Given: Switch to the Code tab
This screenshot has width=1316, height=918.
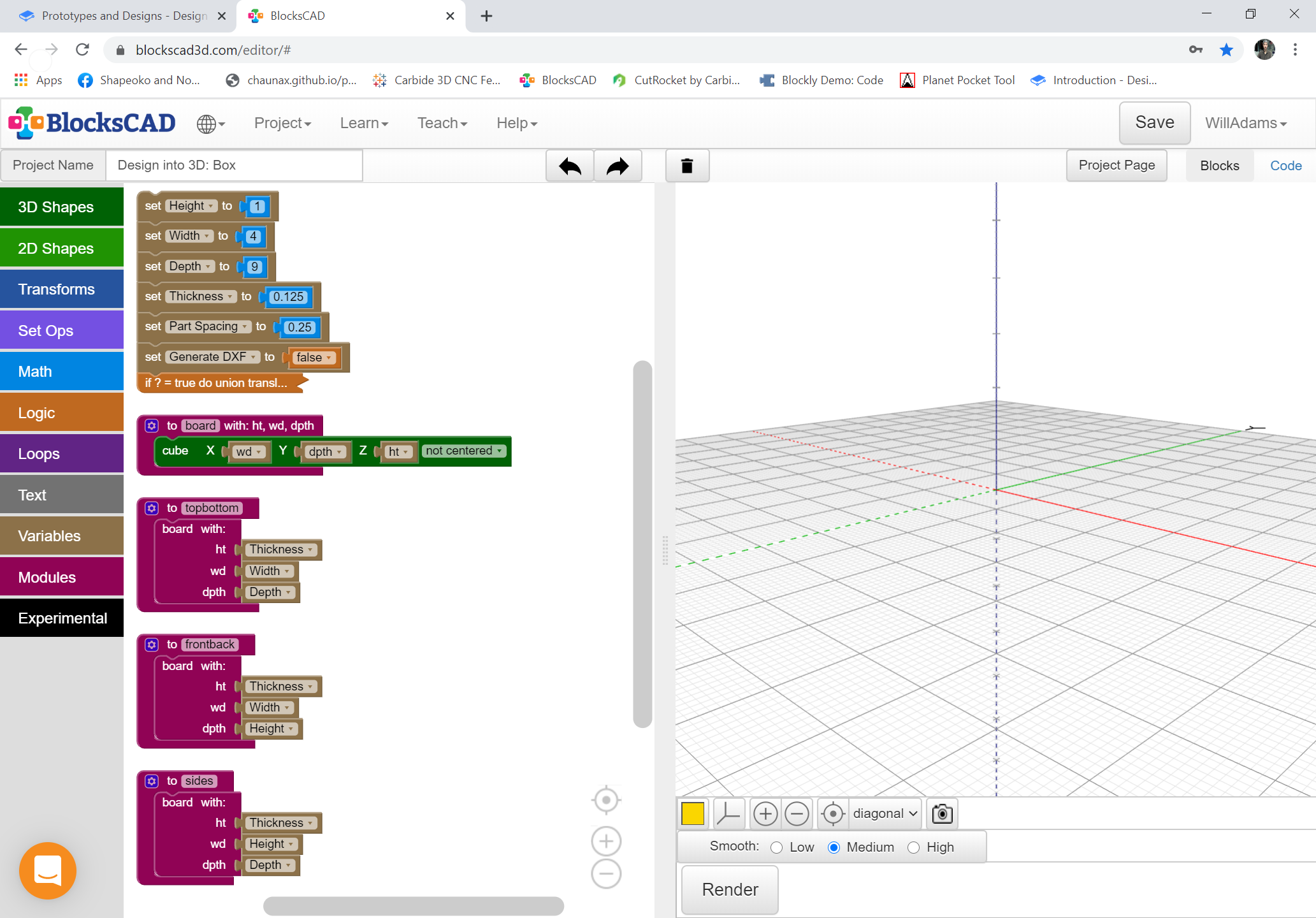Looking at the screenshot, I should coord(1285,166).
